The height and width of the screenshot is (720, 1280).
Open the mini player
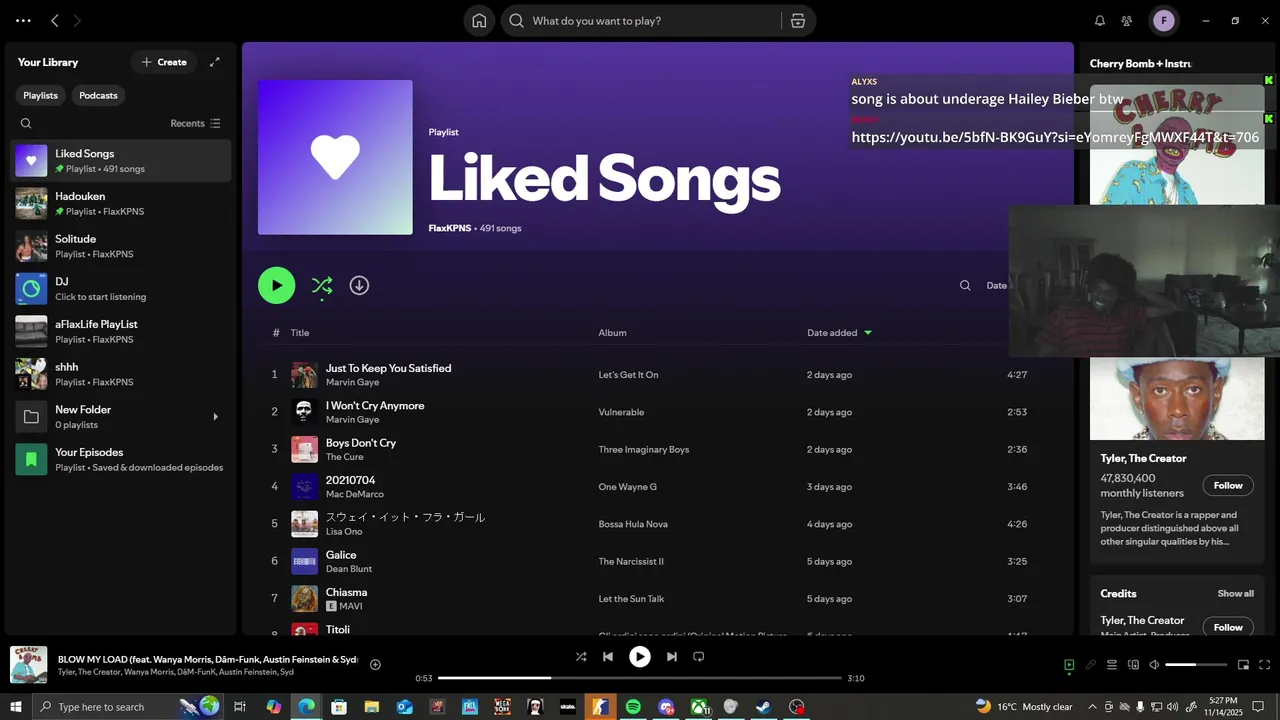1243,665
